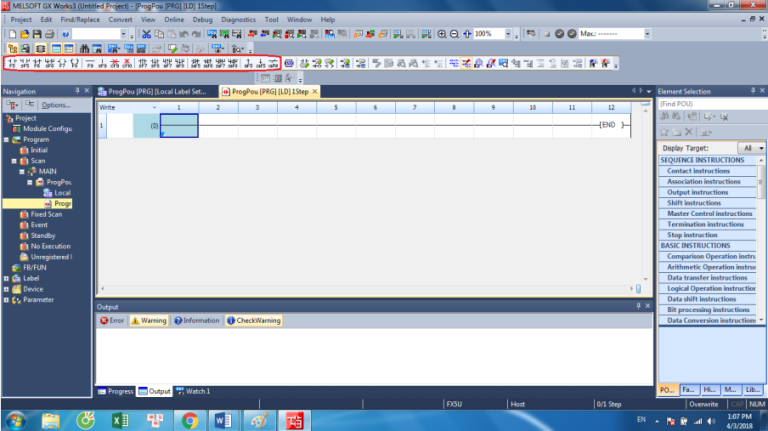
Task: Toggle the Error filter in Output panel
Action: (x=111, y=321)
